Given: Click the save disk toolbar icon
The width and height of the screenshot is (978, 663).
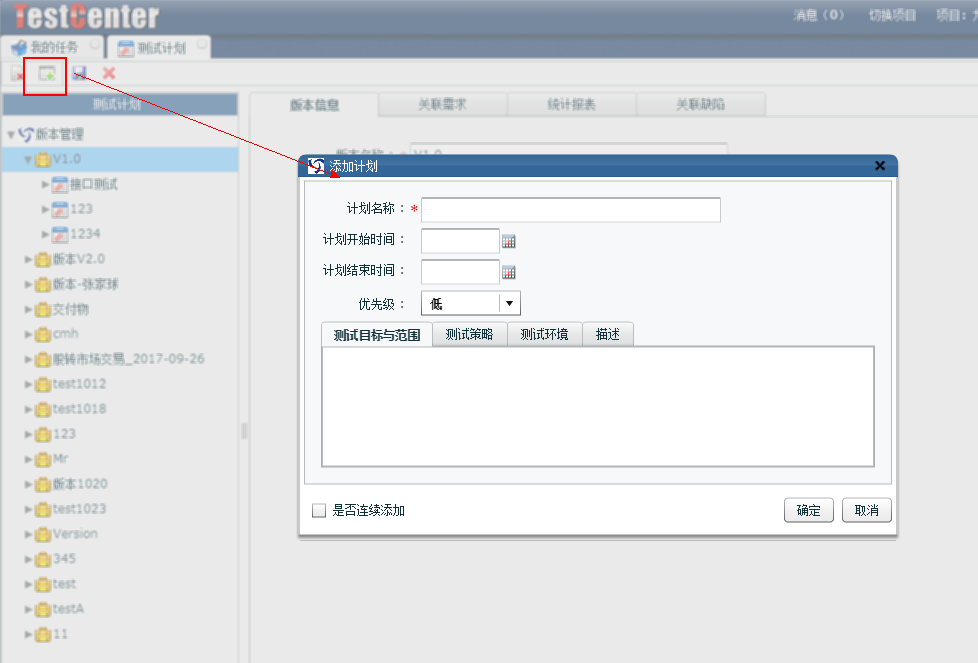Looking at the screenshot, I should 79,73.
